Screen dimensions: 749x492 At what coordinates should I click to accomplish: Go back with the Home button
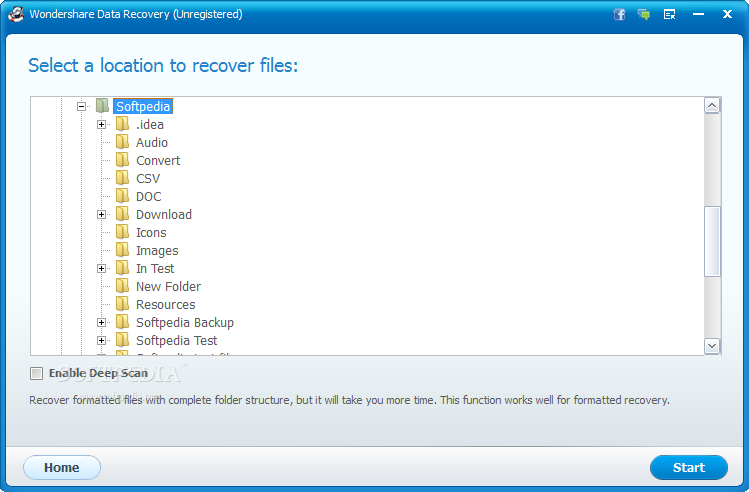(62, 467)
